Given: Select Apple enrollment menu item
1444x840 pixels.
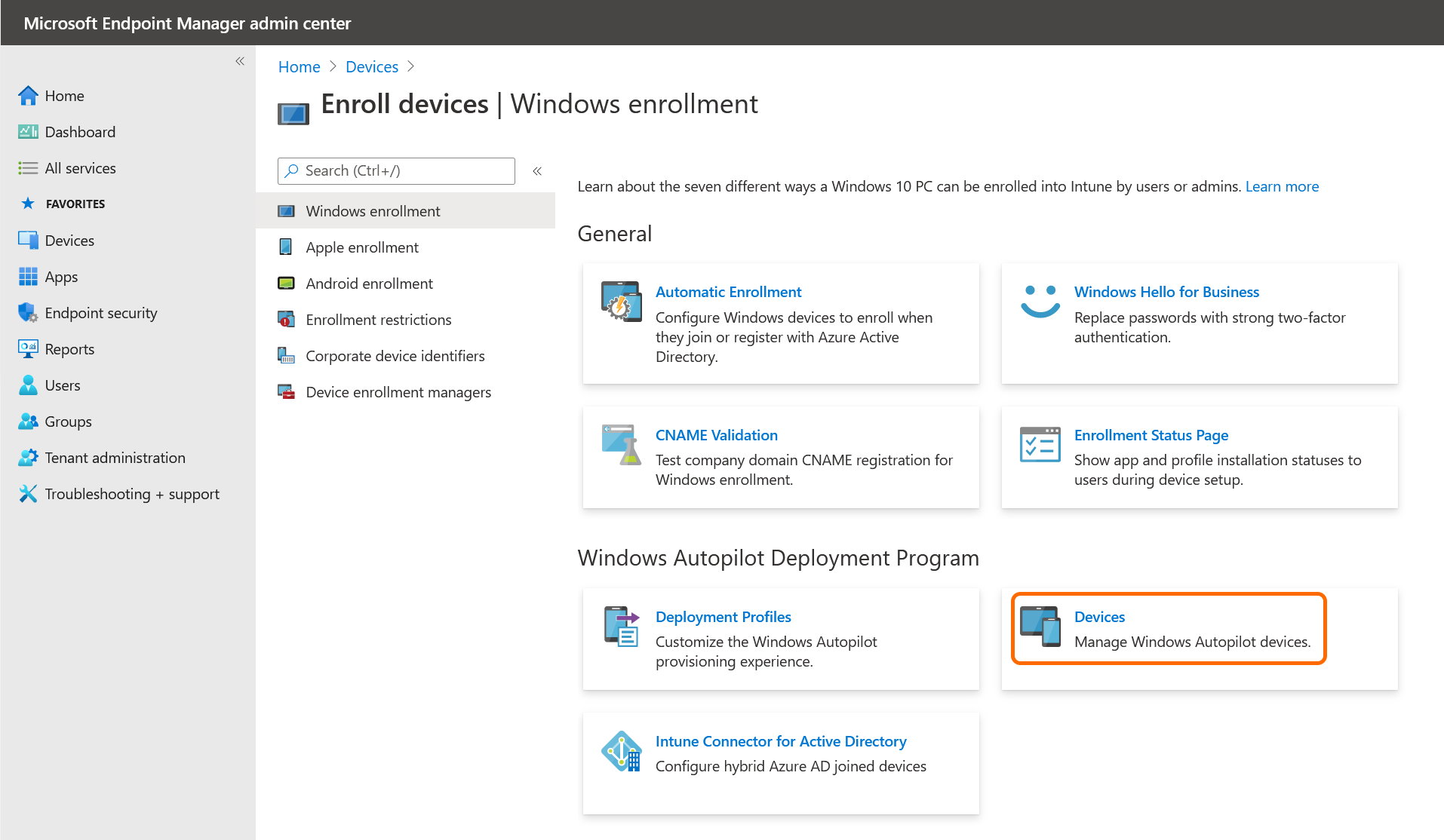Looking at the screenshot, I should click(x=361, y=247).
